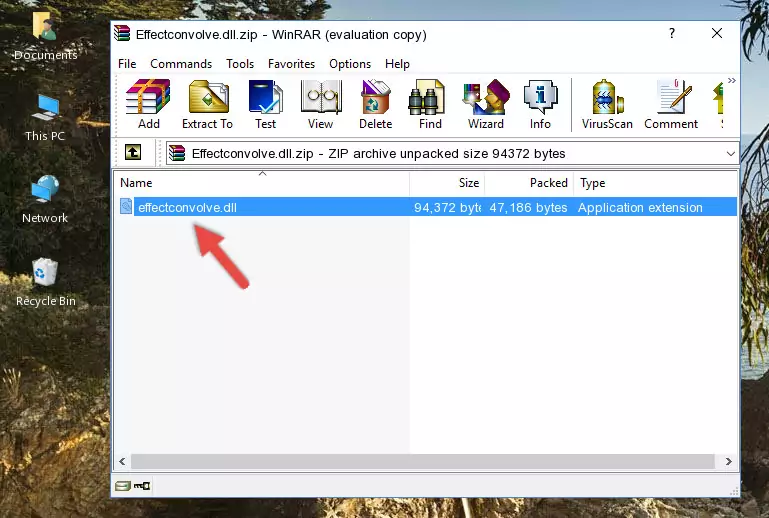This screenshot has width=769, height=518.
Task: Open the Extract To tool
Action: pyautogui.click(x=207, y=104)
